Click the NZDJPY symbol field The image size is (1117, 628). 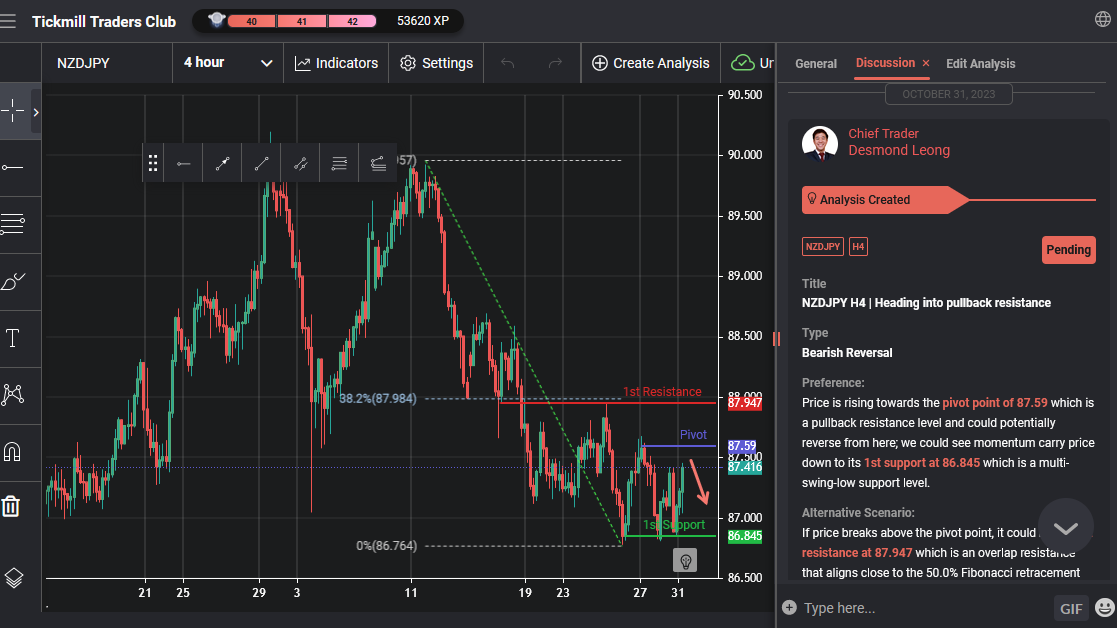coord(107,63)
